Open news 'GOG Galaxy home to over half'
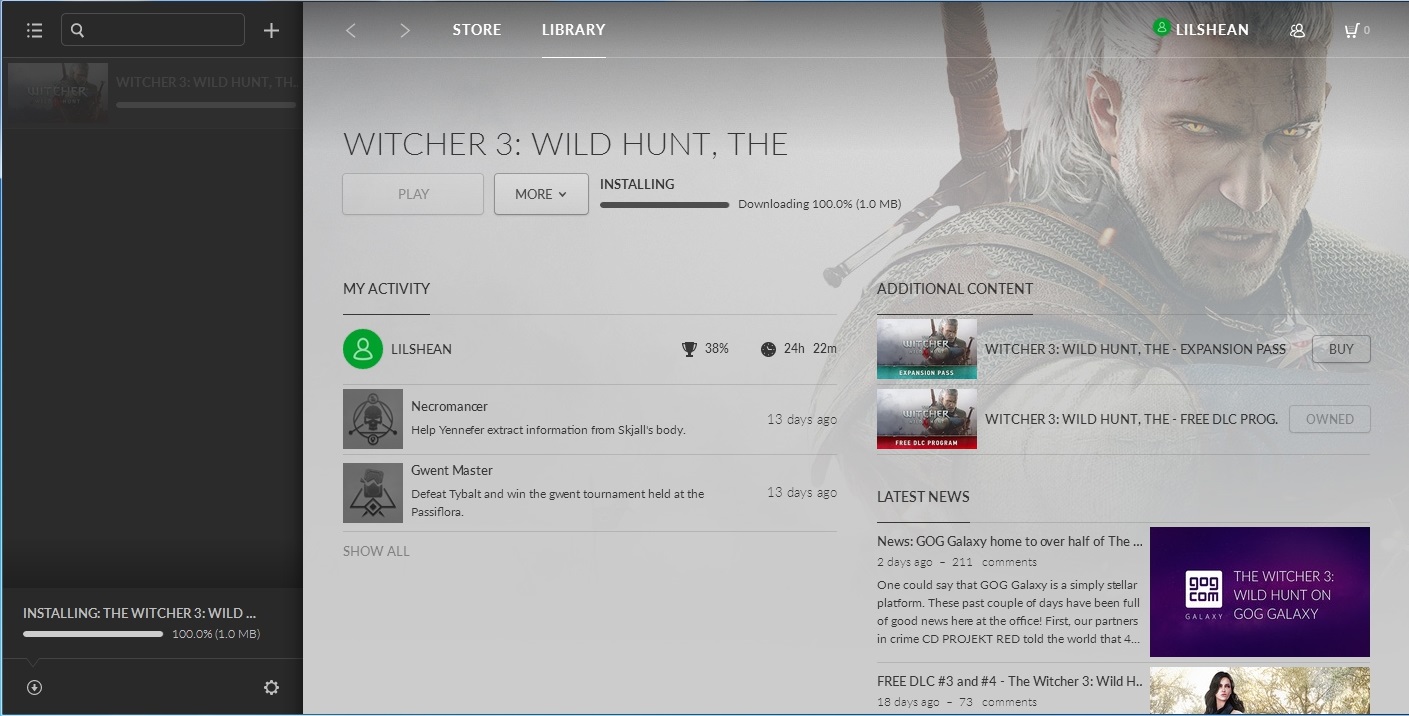The width and height of the screenshot is (1409, 716). 1010,541
